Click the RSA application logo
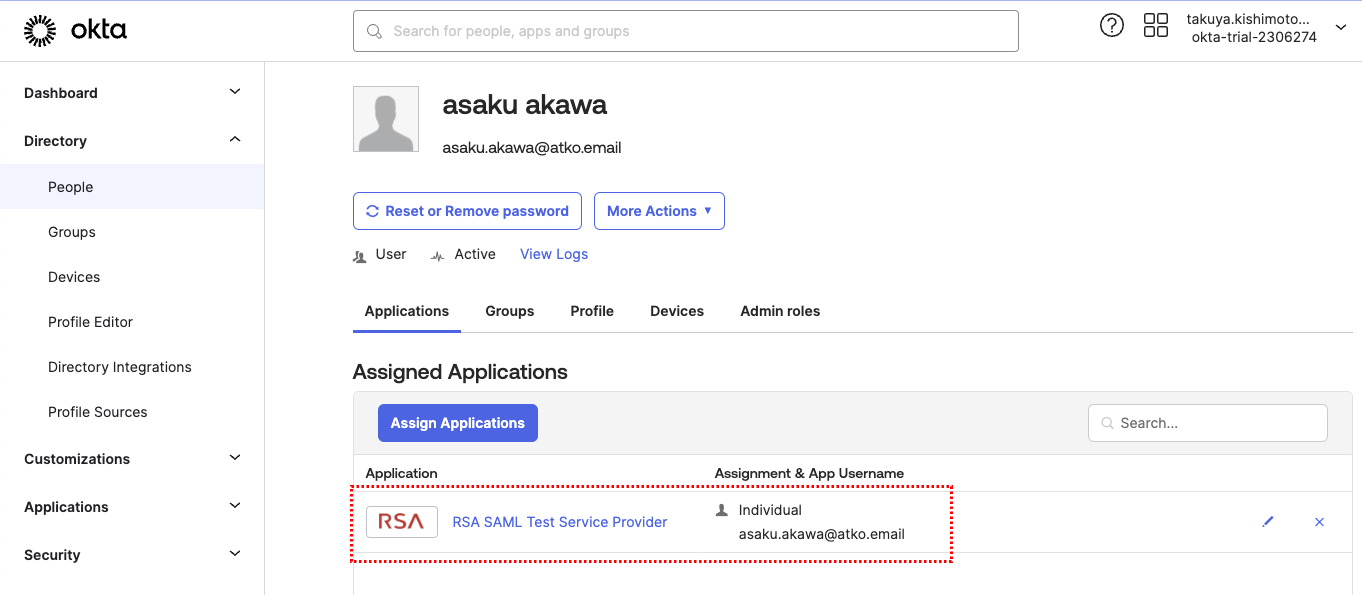This screenshot has width=1362, height=595. (x=401, y=522)
